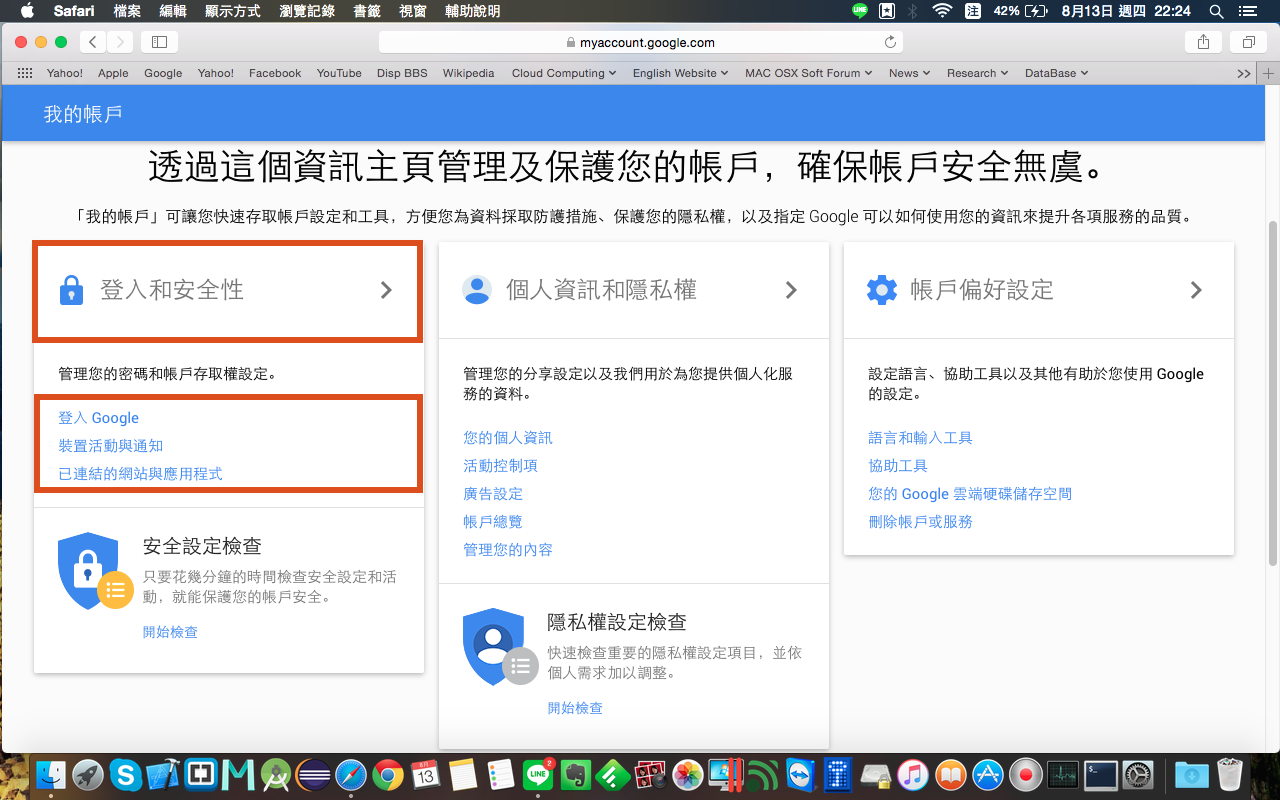Open the Calendar icon in the Dock
Viewport: 1280px width, 800px height.
click(425, 774)
